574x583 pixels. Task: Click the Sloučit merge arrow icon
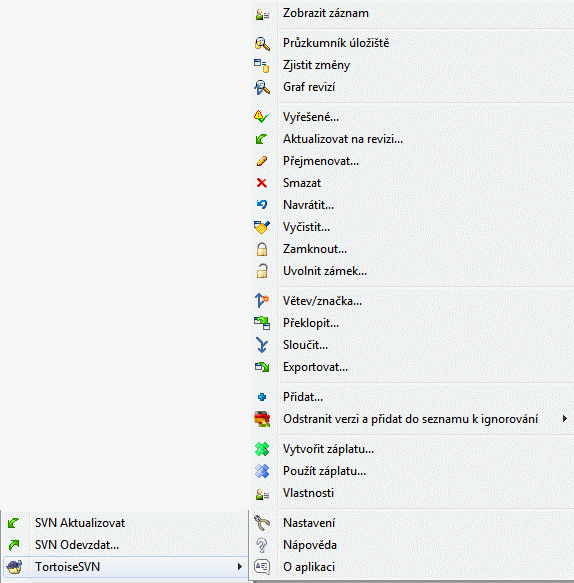pos(262,345)
